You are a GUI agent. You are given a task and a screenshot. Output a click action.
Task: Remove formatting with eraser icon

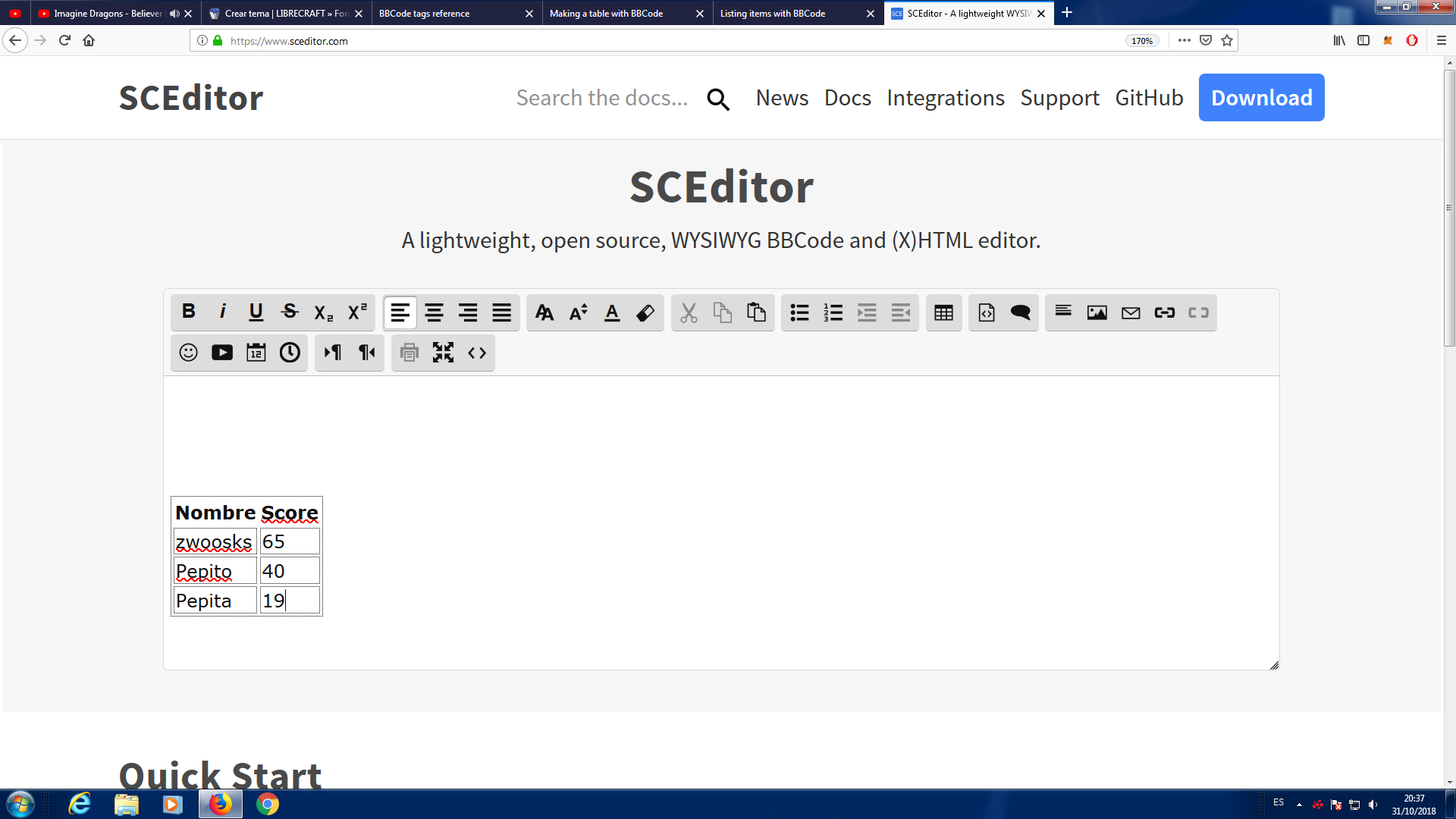click(x=646, y=312)
